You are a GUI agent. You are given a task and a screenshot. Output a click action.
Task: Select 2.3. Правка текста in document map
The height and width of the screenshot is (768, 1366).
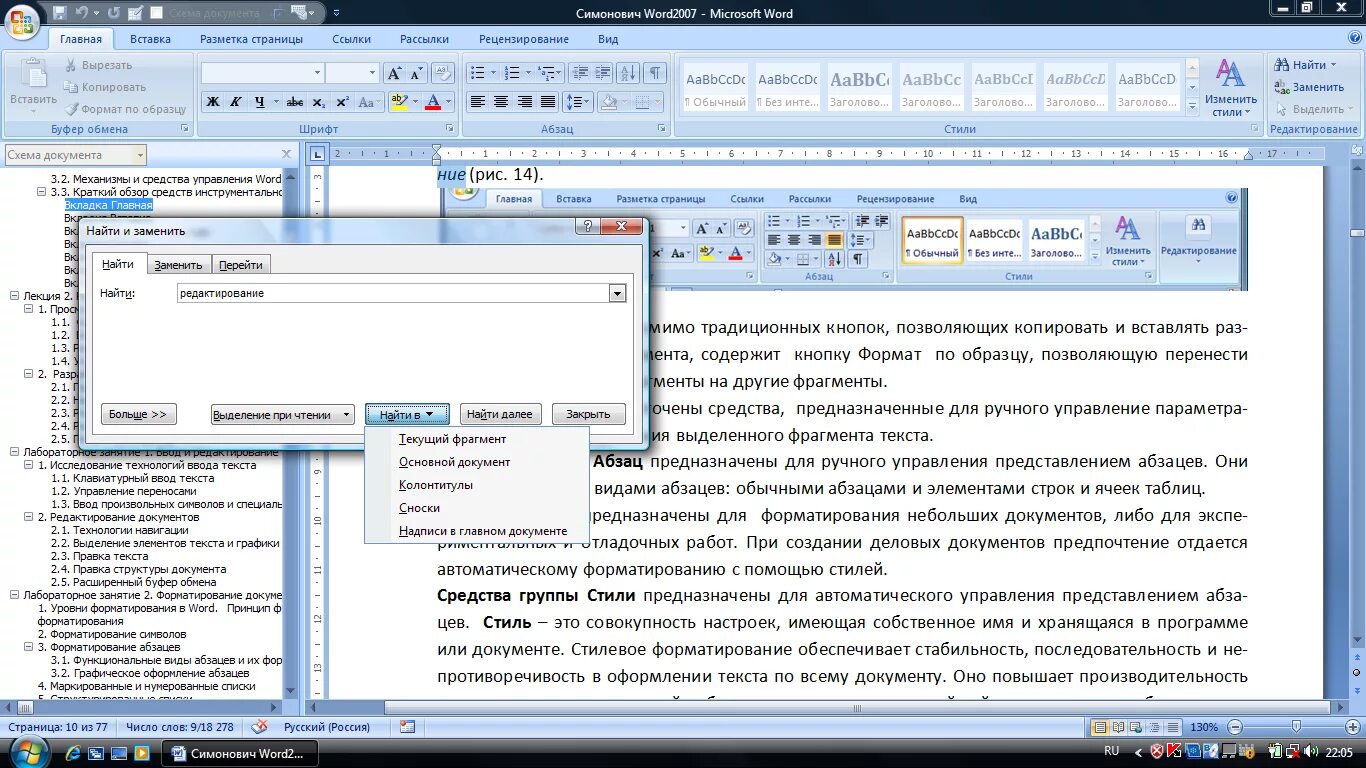click(99, 556)
